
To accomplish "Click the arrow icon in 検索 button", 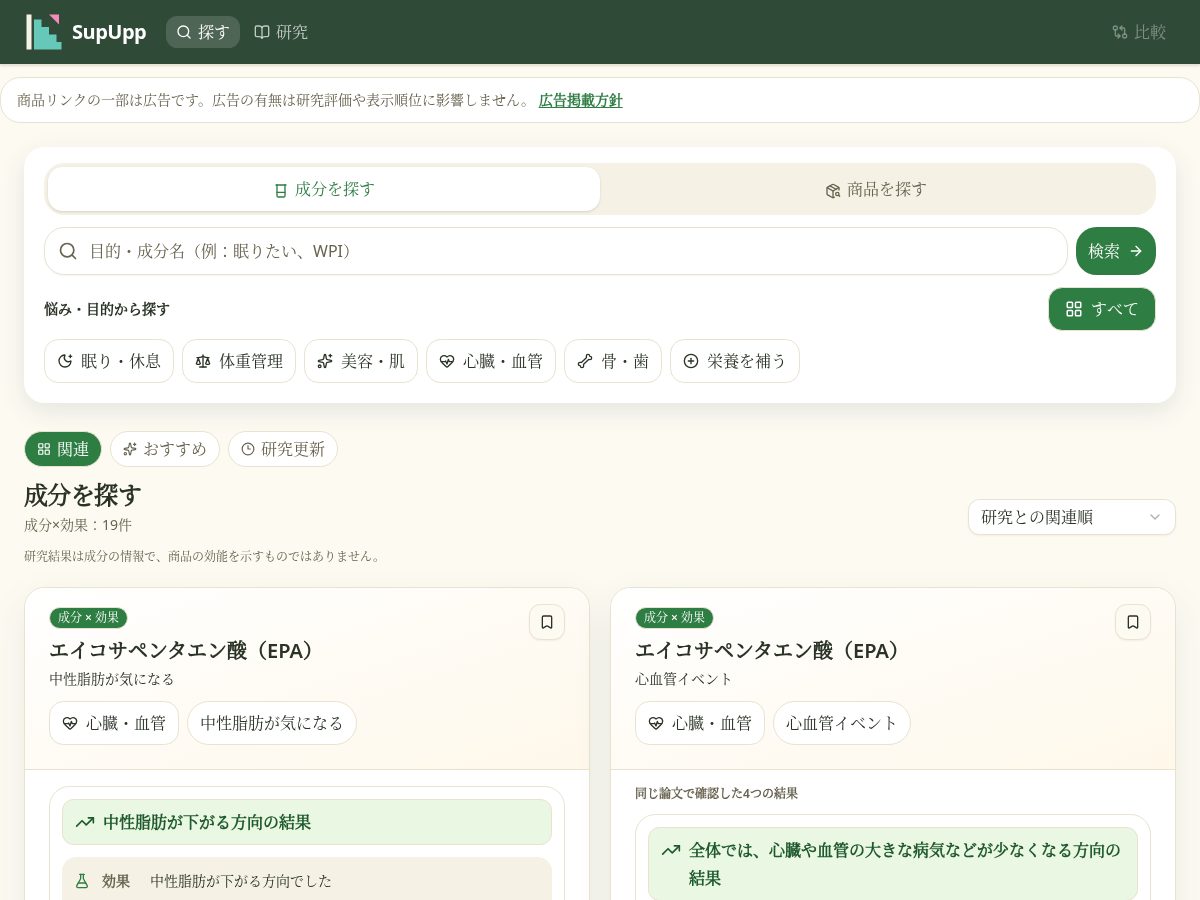I will pyautogui.click(x=1136, y=251).
